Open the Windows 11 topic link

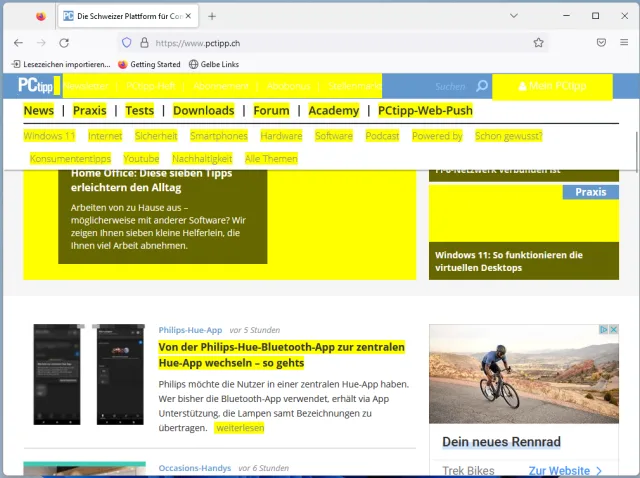pos(49,136)
